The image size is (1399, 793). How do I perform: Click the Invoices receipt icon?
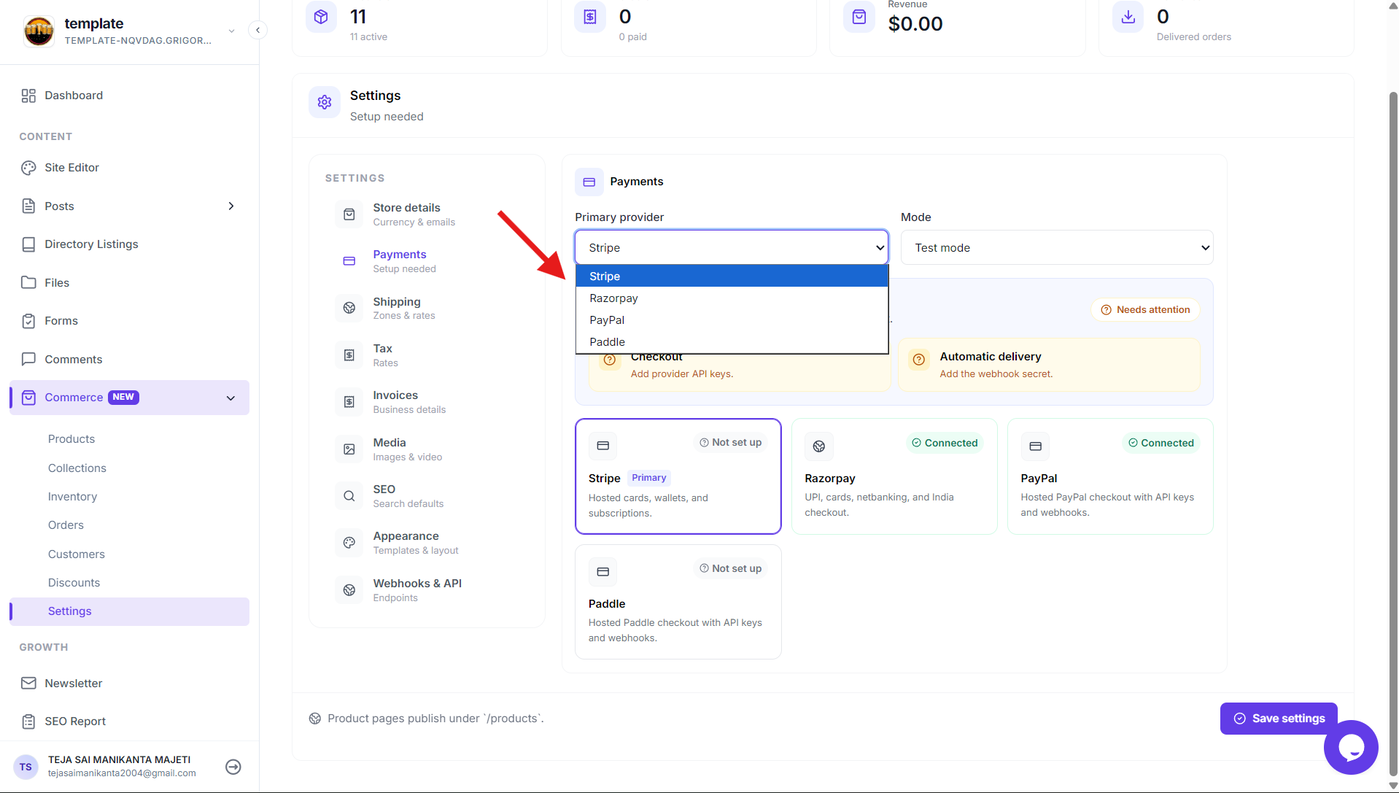(x=349, y=402)
